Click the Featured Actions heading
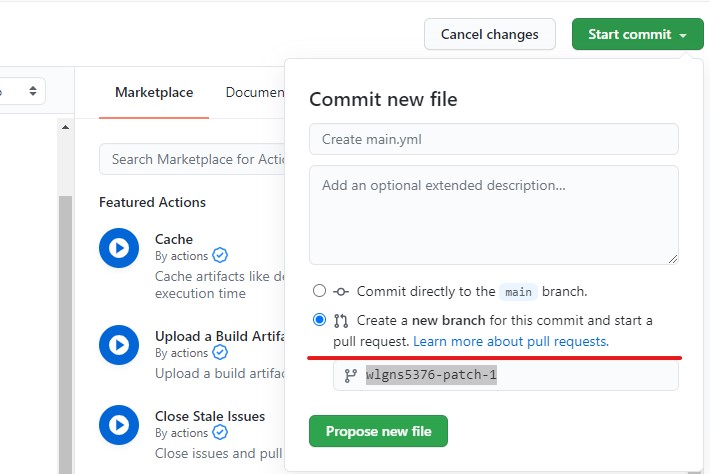 coord(152,202)
